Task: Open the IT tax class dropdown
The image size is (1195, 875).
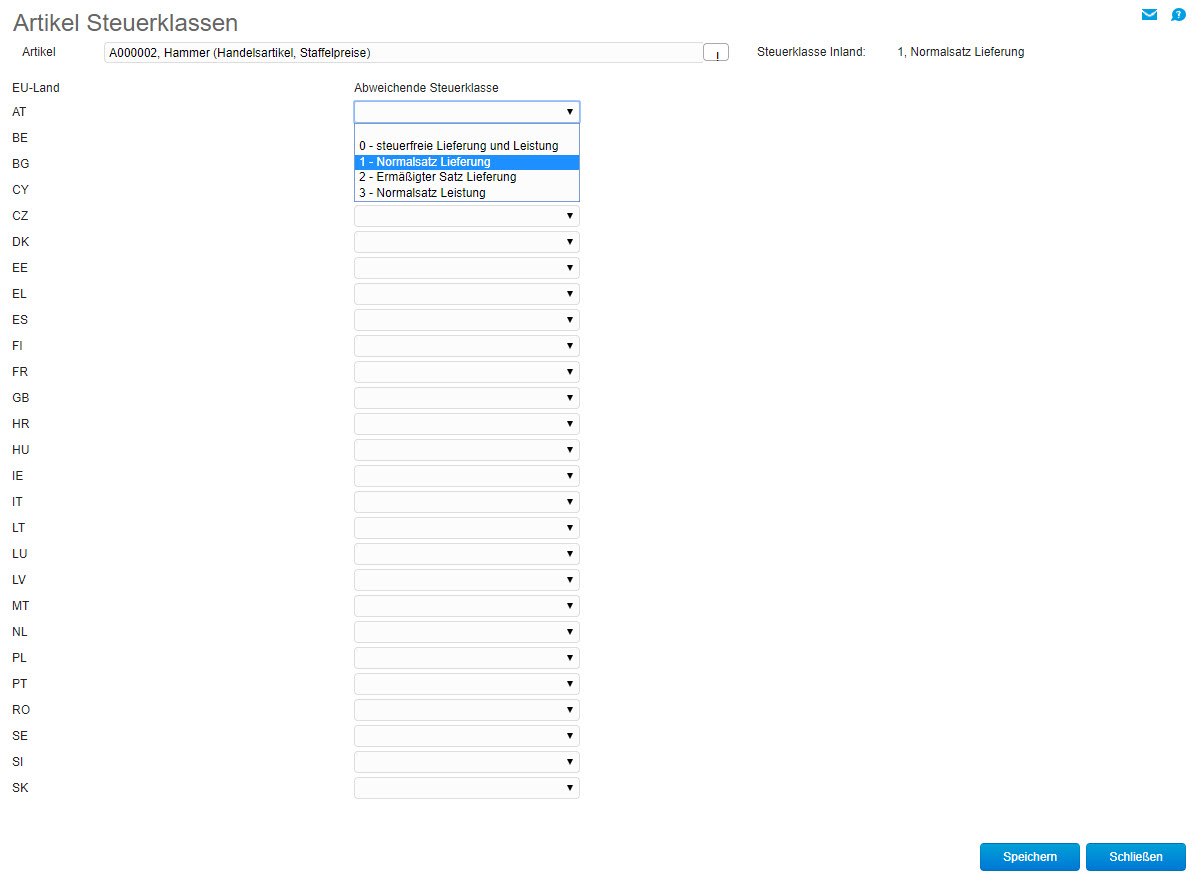Action: 466,502
